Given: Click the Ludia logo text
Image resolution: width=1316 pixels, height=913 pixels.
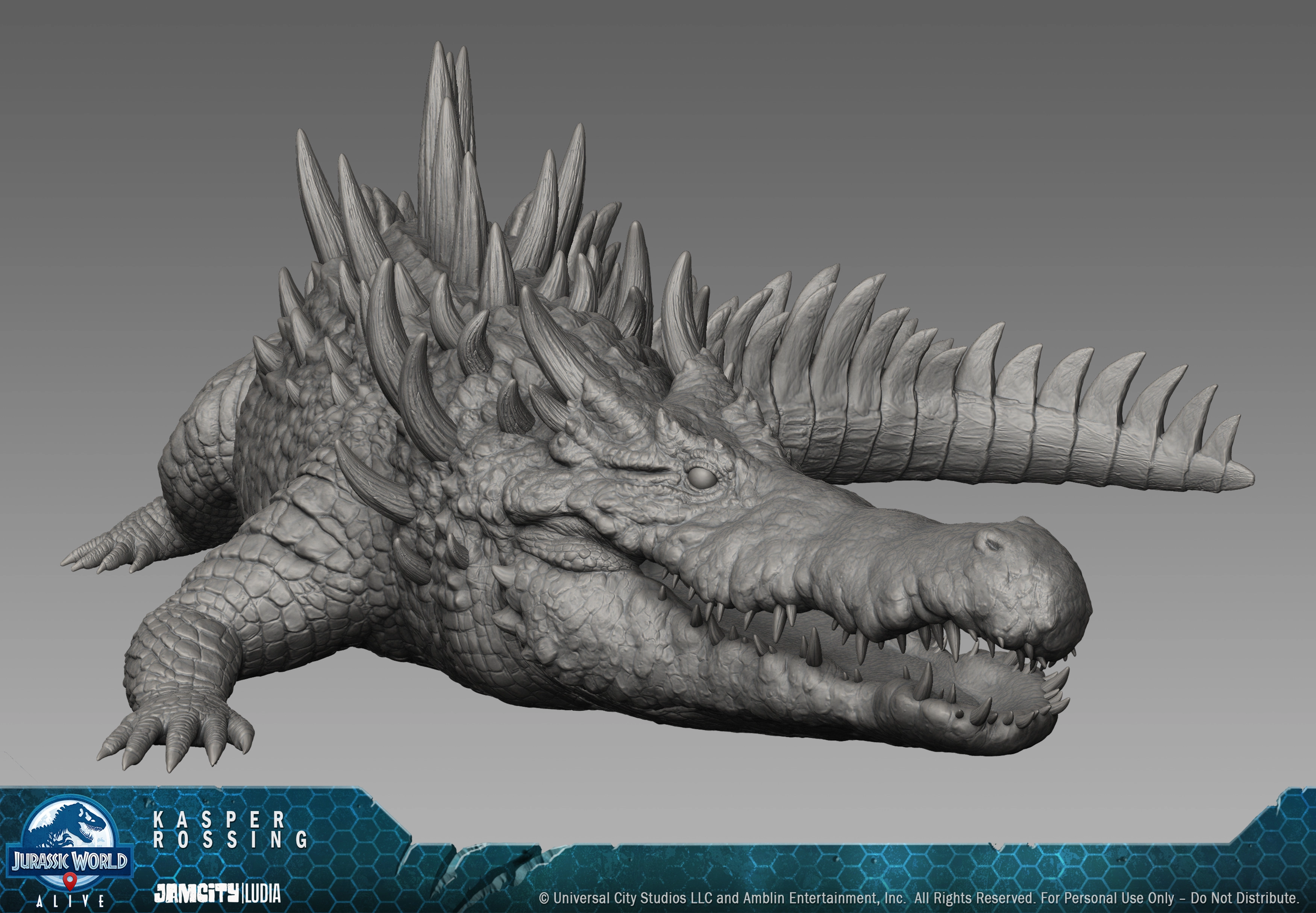Looking at the screenshot, I should click(x=262, y=893).
